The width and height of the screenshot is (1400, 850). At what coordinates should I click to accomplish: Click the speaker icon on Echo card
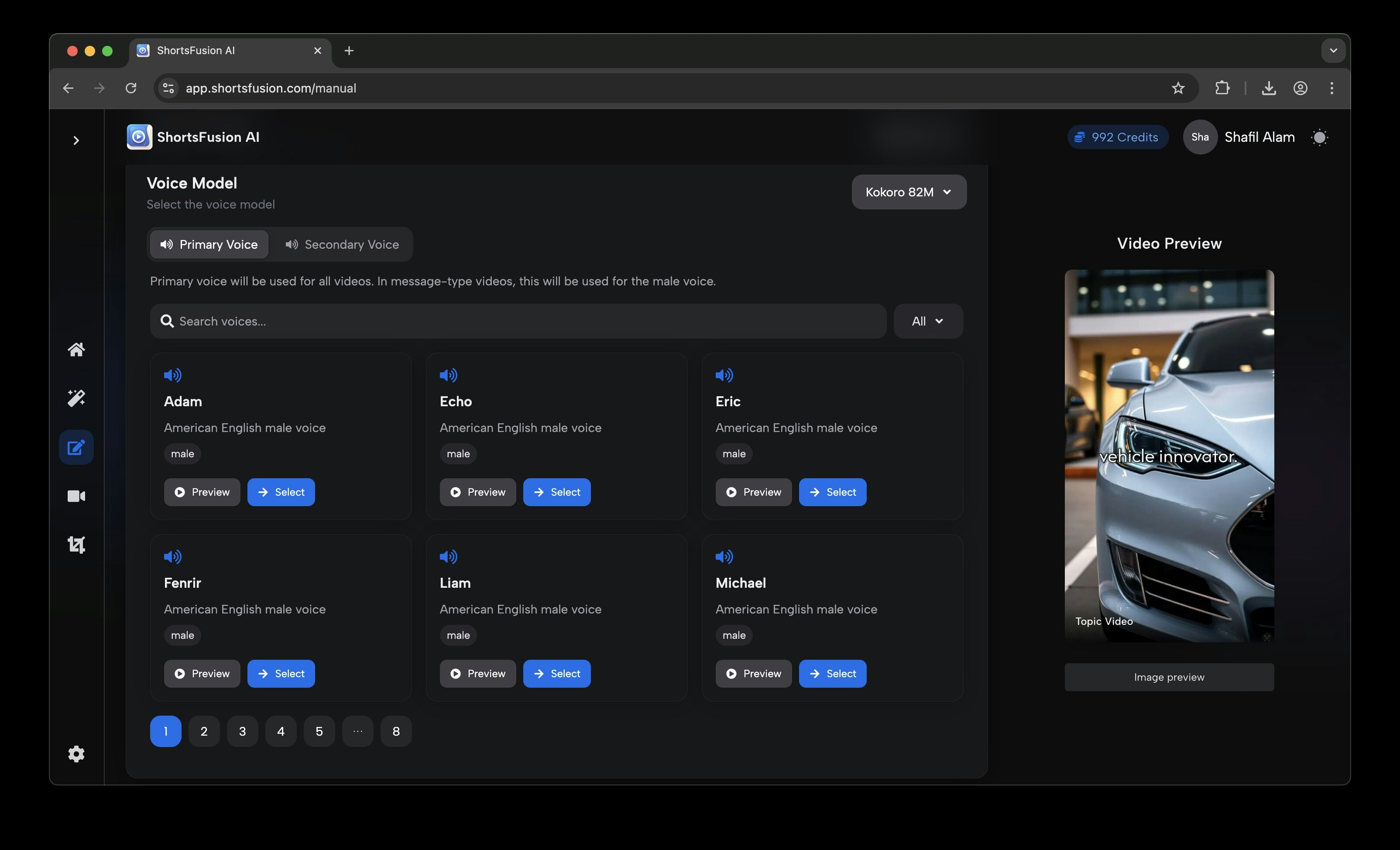(x=448, y=375)
